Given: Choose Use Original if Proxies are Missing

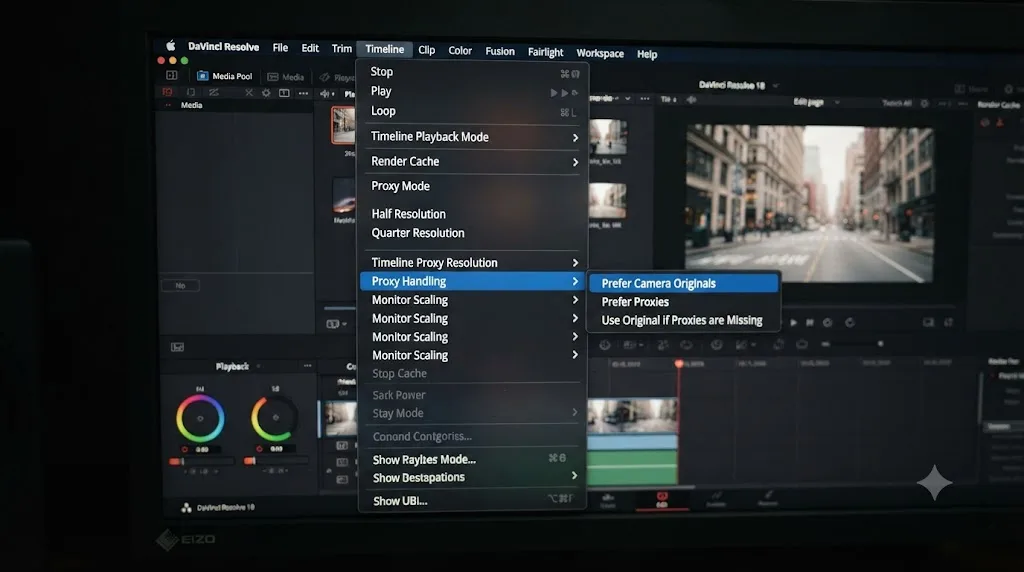Looking at the screenshot, I should click(684, 320).
